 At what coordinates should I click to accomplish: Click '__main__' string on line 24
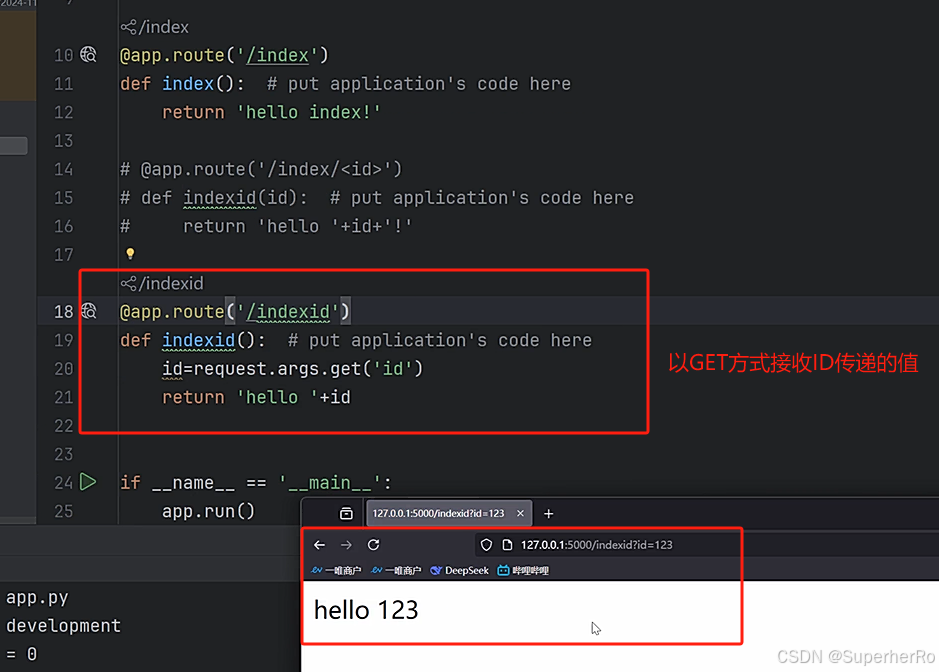point(329,483)
